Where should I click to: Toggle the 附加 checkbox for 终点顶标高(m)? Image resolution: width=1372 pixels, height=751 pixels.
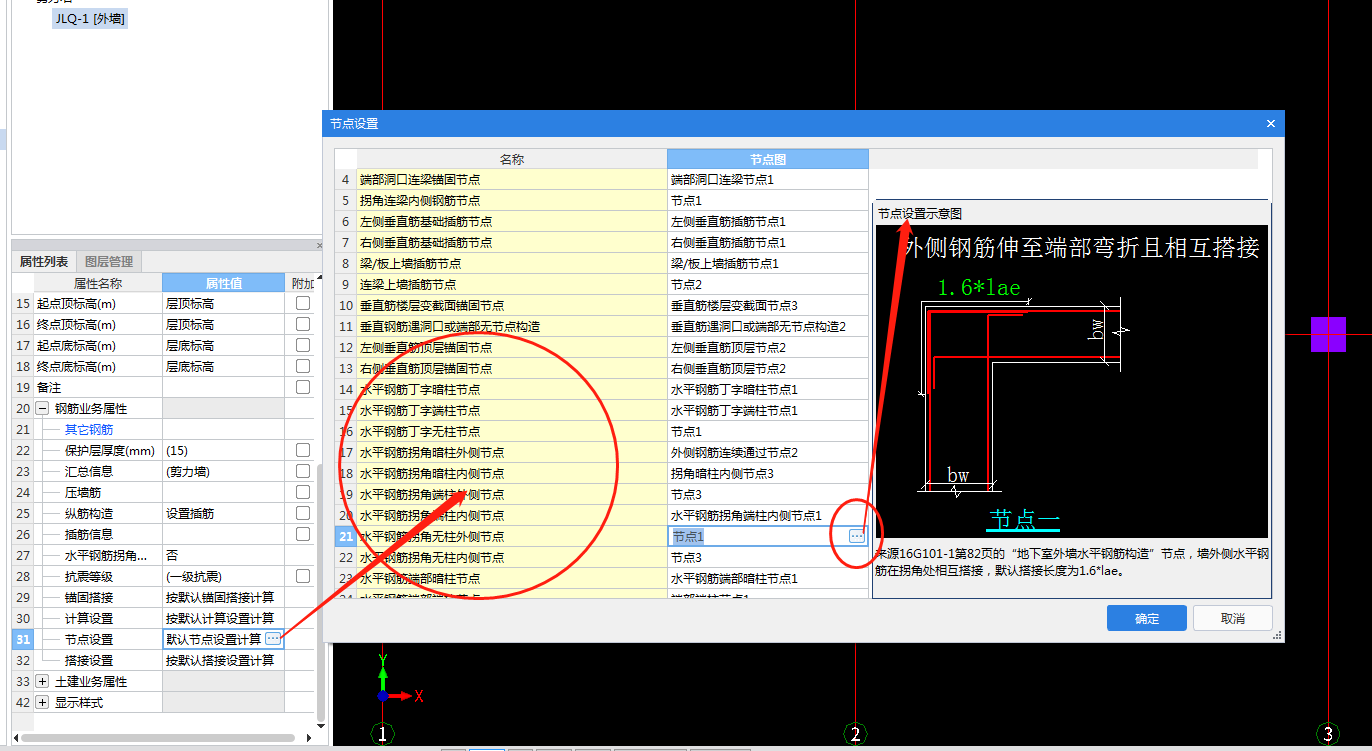pyautogui.click(x=303, y=324)
